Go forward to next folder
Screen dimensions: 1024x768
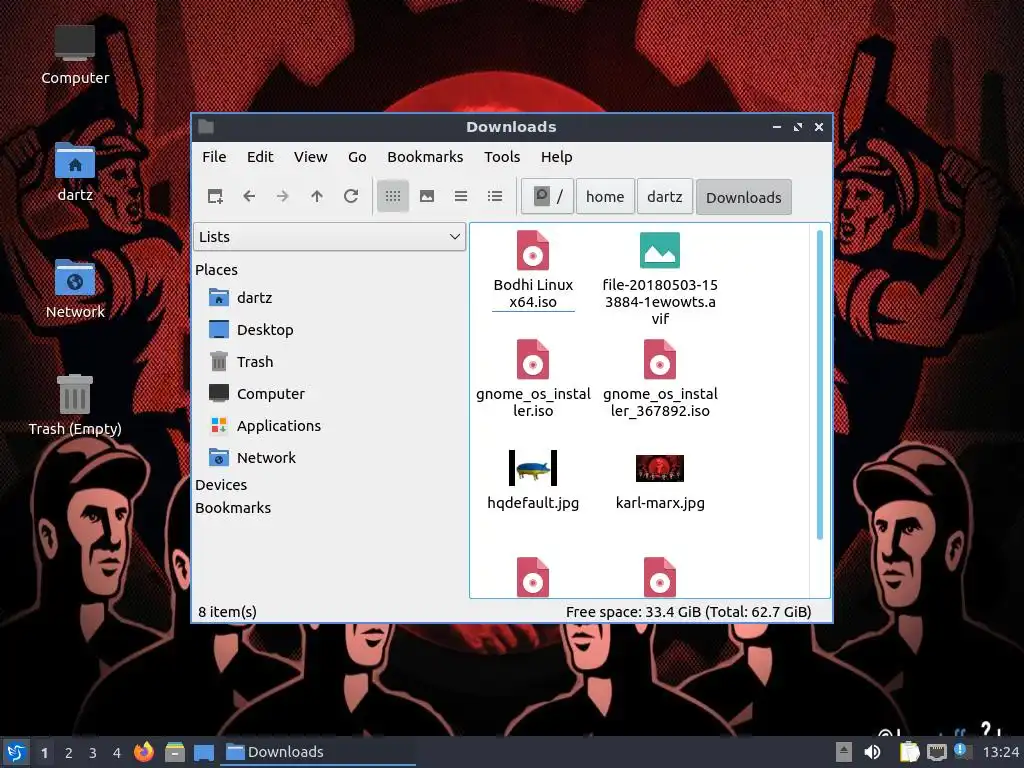coord(283,196)
